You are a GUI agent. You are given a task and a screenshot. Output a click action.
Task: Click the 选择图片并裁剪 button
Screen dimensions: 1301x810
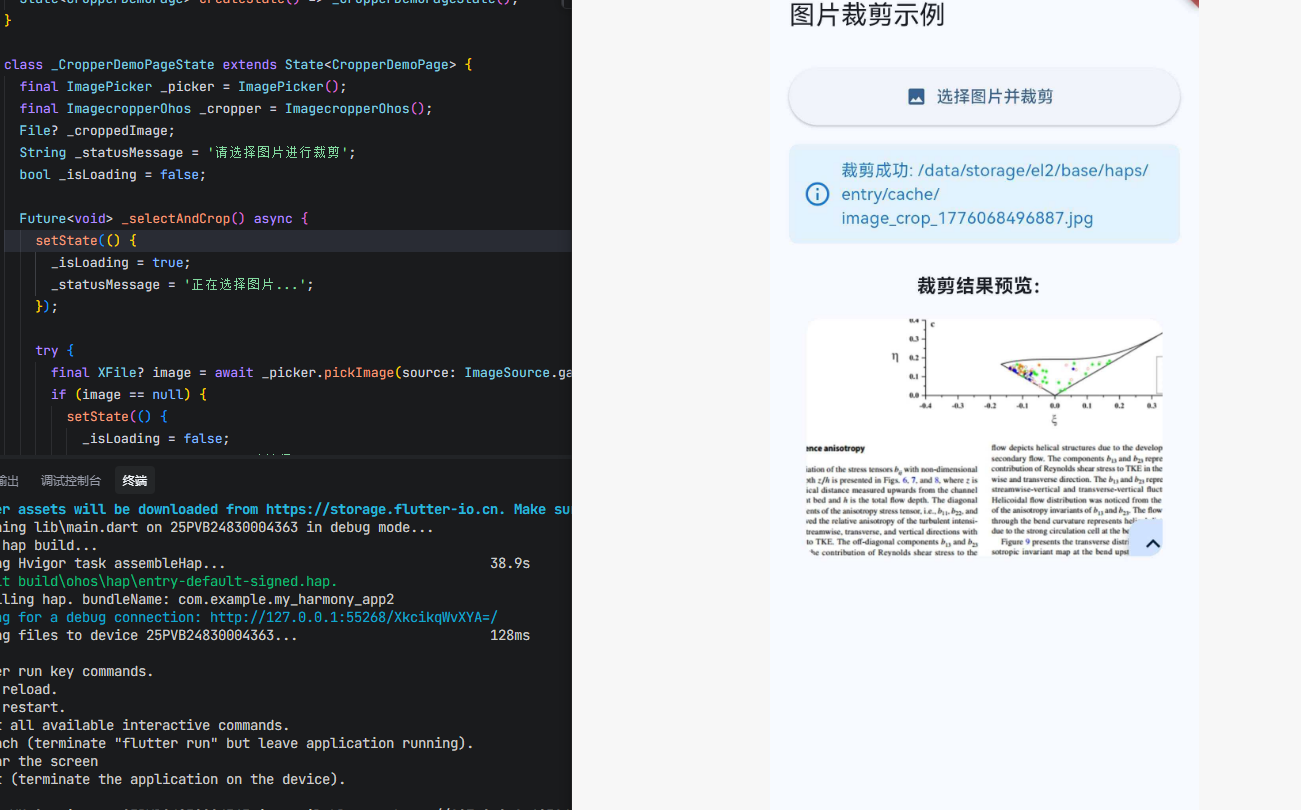point(984,97)
